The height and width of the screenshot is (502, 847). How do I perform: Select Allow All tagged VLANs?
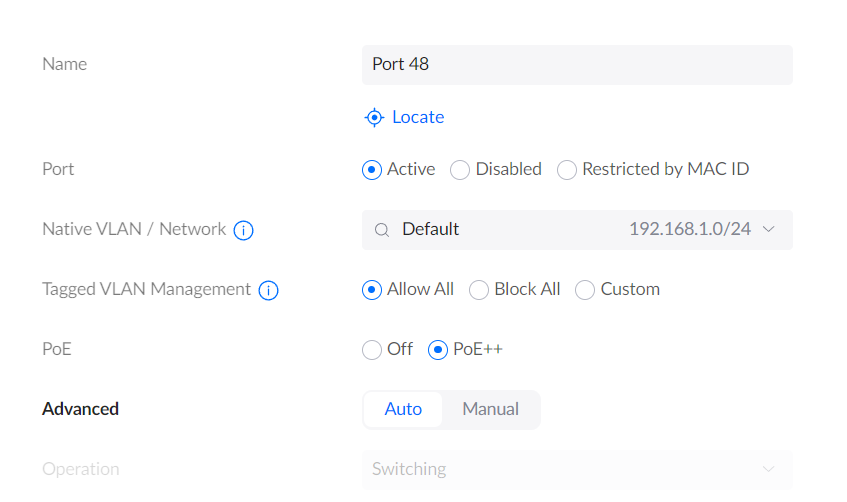[x=372, y=290]
